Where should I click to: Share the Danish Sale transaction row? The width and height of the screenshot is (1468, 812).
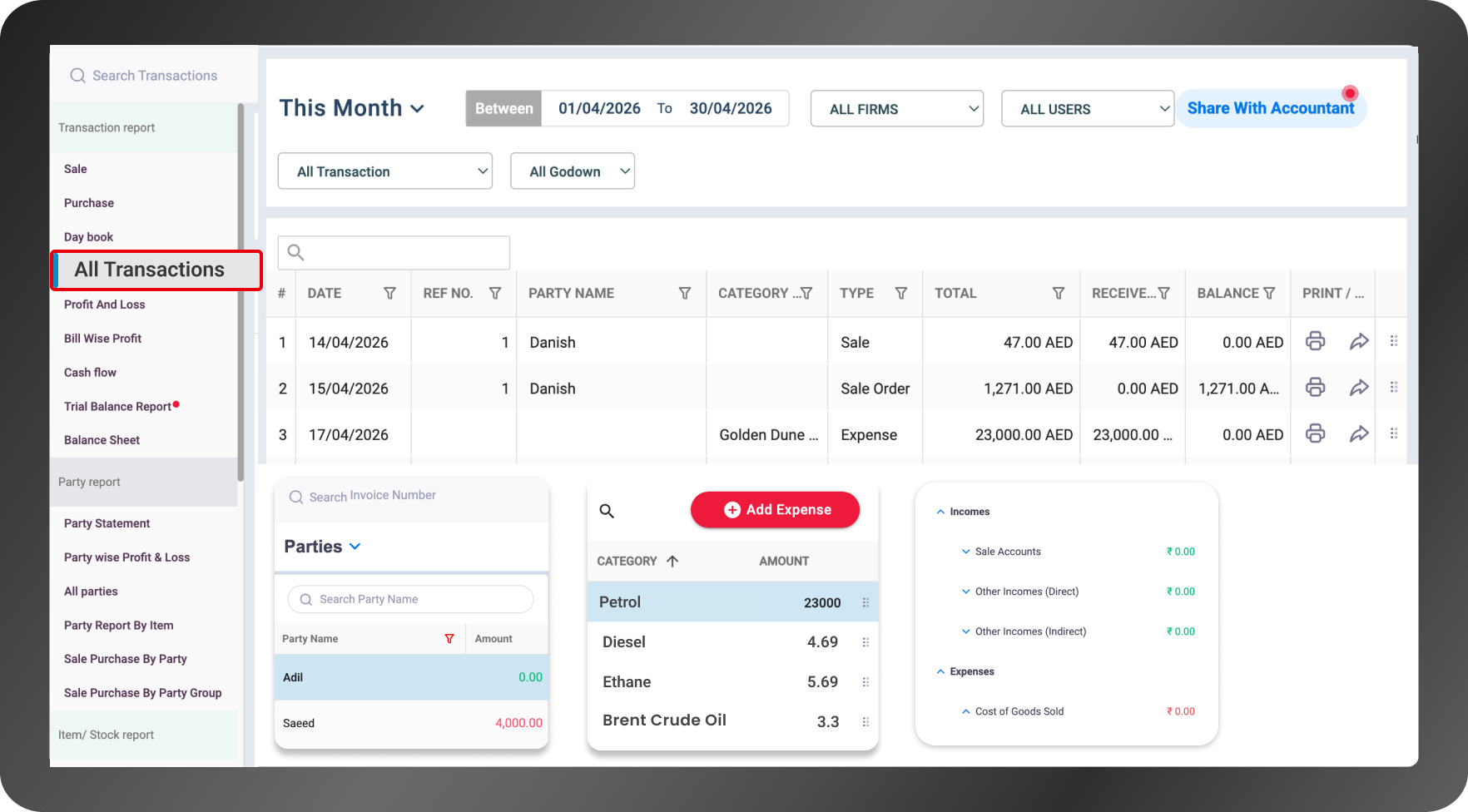(1359, 341)
